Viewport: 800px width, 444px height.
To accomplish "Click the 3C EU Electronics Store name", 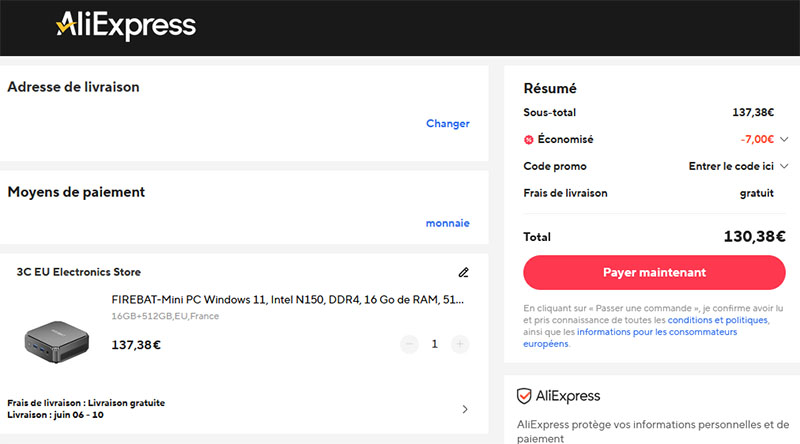I will [x=79, y=272].
